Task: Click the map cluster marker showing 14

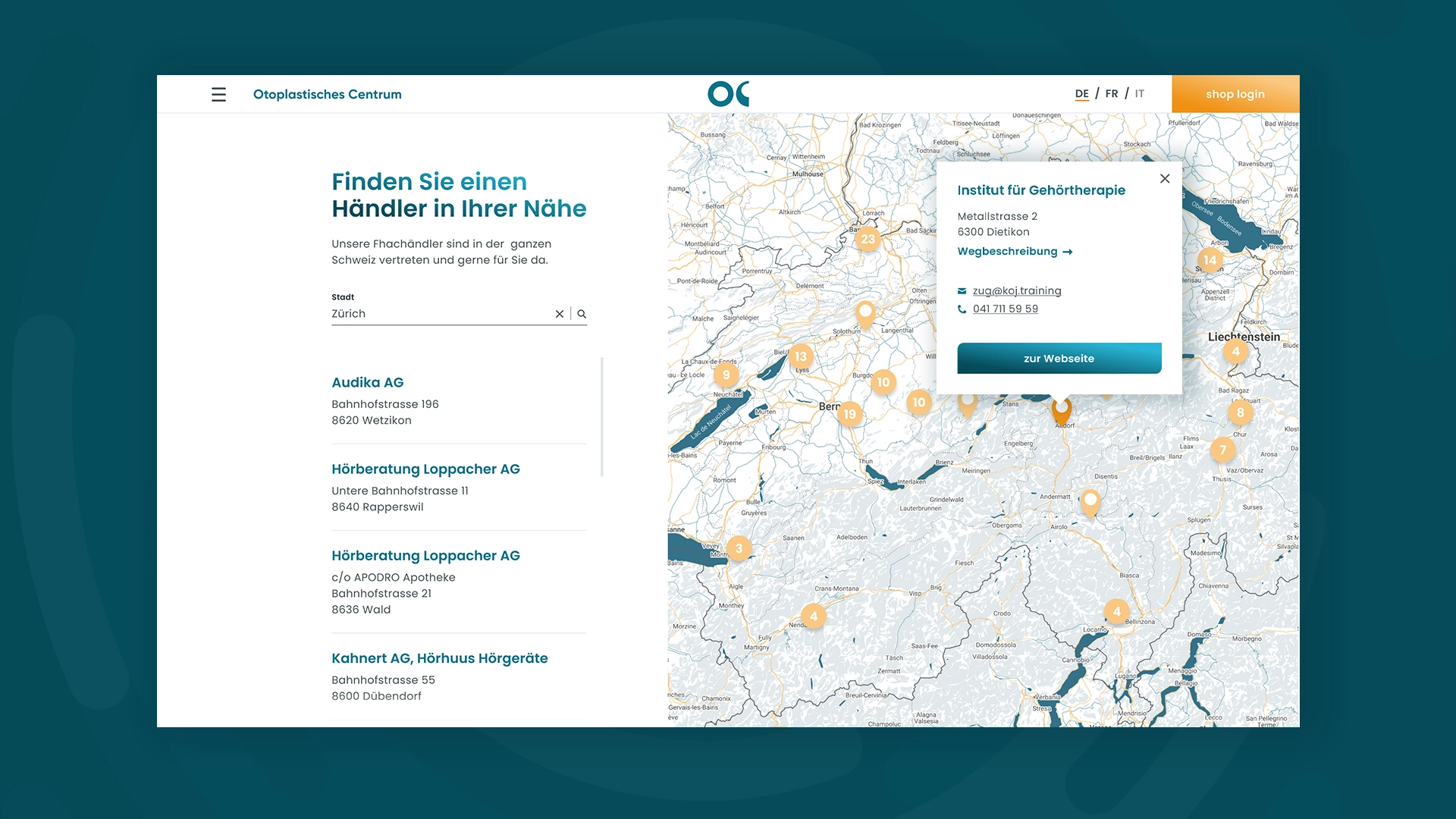Action: click(x=1210, y=260)
